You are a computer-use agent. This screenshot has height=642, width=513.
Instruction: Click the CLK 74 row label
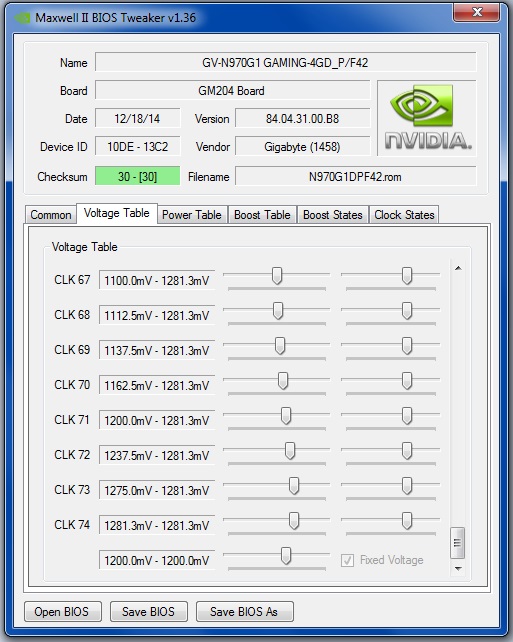pos(72,525)
